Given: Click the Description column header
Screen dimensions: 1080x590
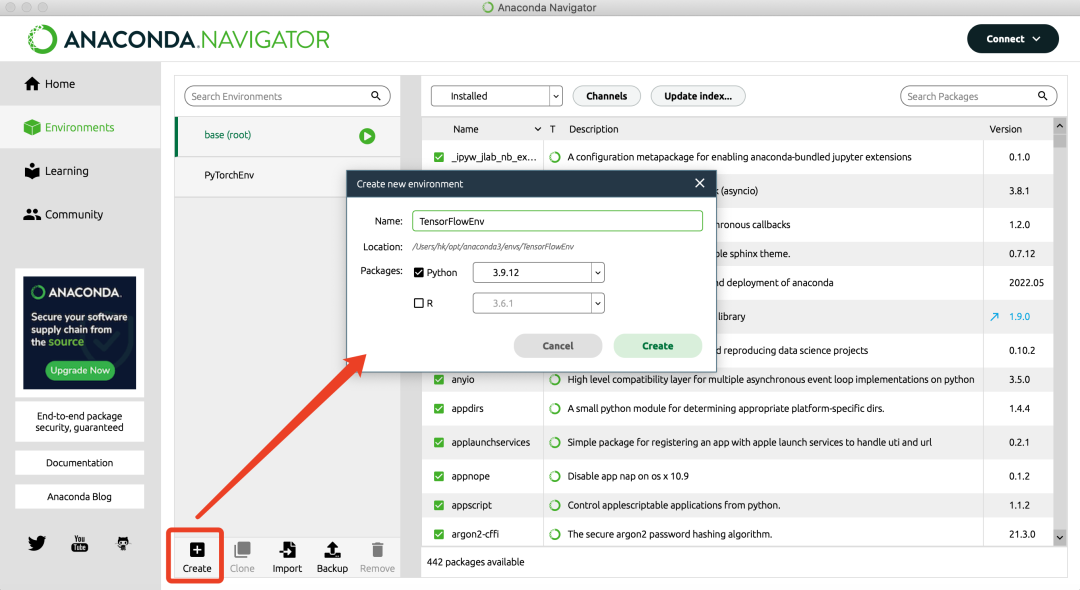Looking at the screenshot, I should click(x=594, y=129).
